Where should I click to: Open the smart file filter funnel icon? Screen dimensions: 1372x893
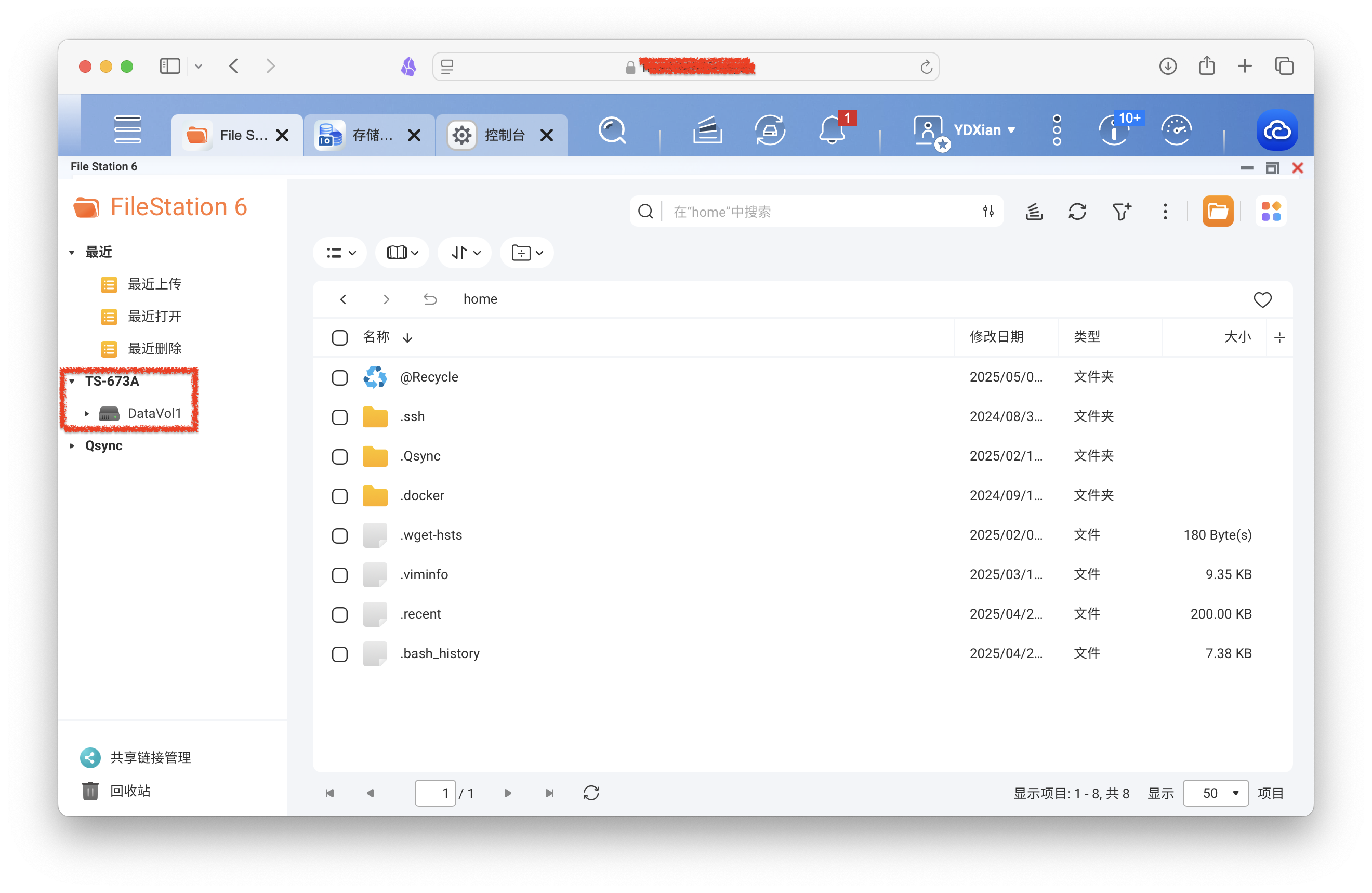coord(1121,212)
